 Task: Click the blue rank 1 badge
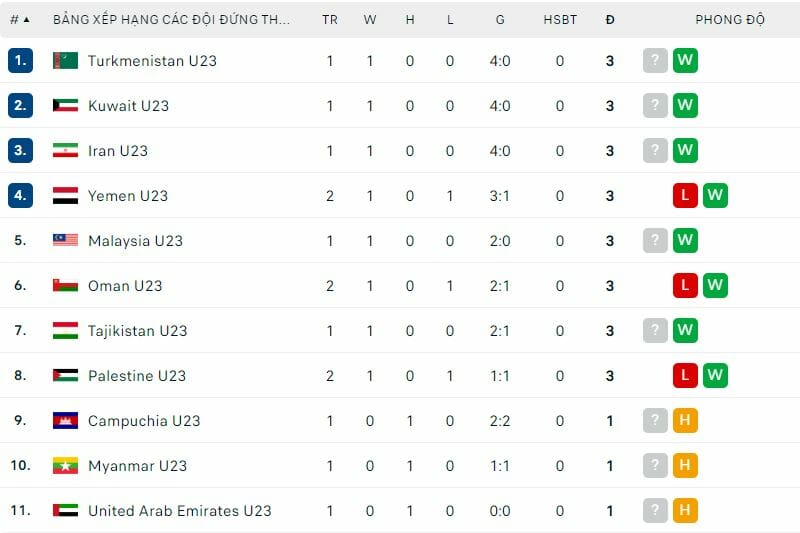coord(20,61)
